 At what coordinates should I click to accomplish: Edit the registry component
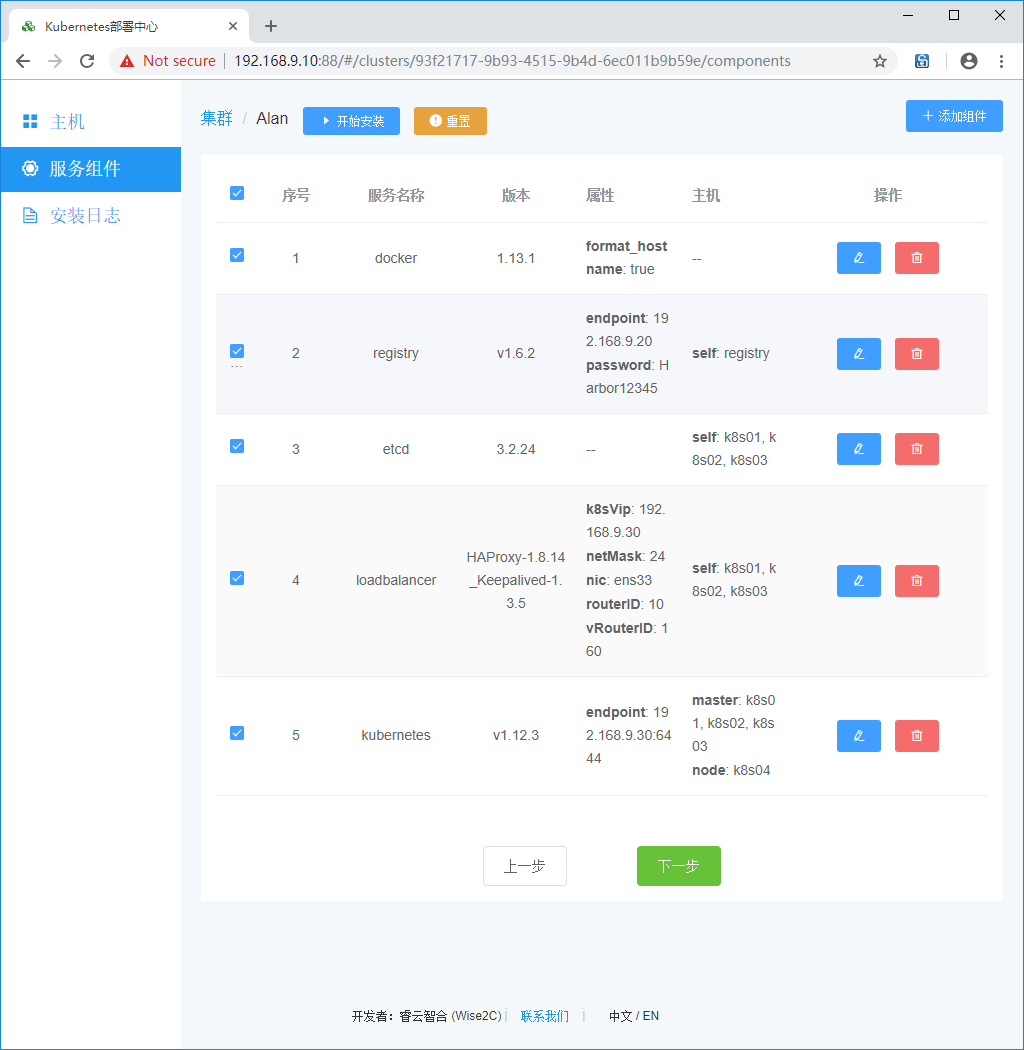[x=859, y=354]
